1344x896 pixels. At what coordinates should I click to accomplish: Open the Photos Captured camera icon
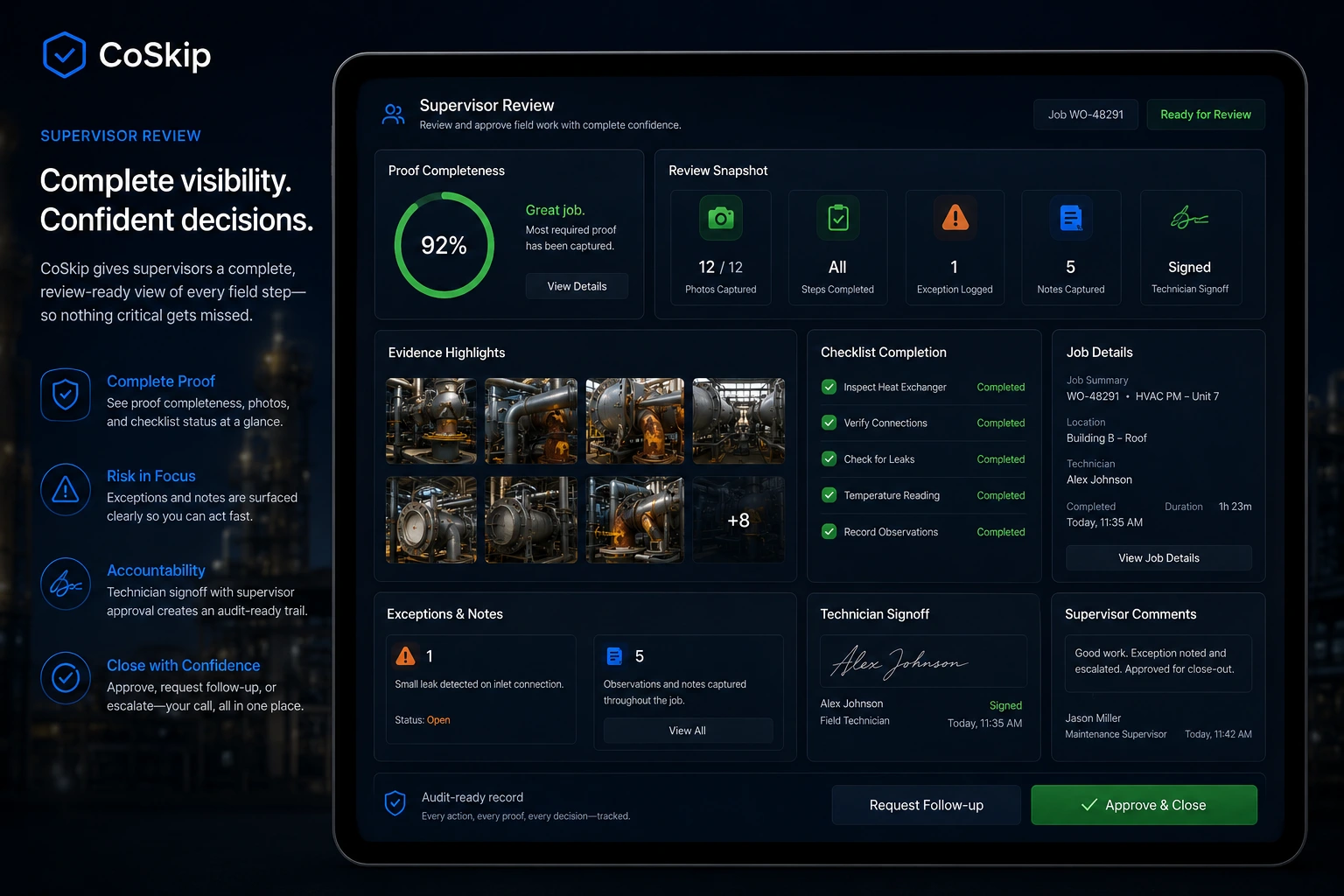(720, 218)
